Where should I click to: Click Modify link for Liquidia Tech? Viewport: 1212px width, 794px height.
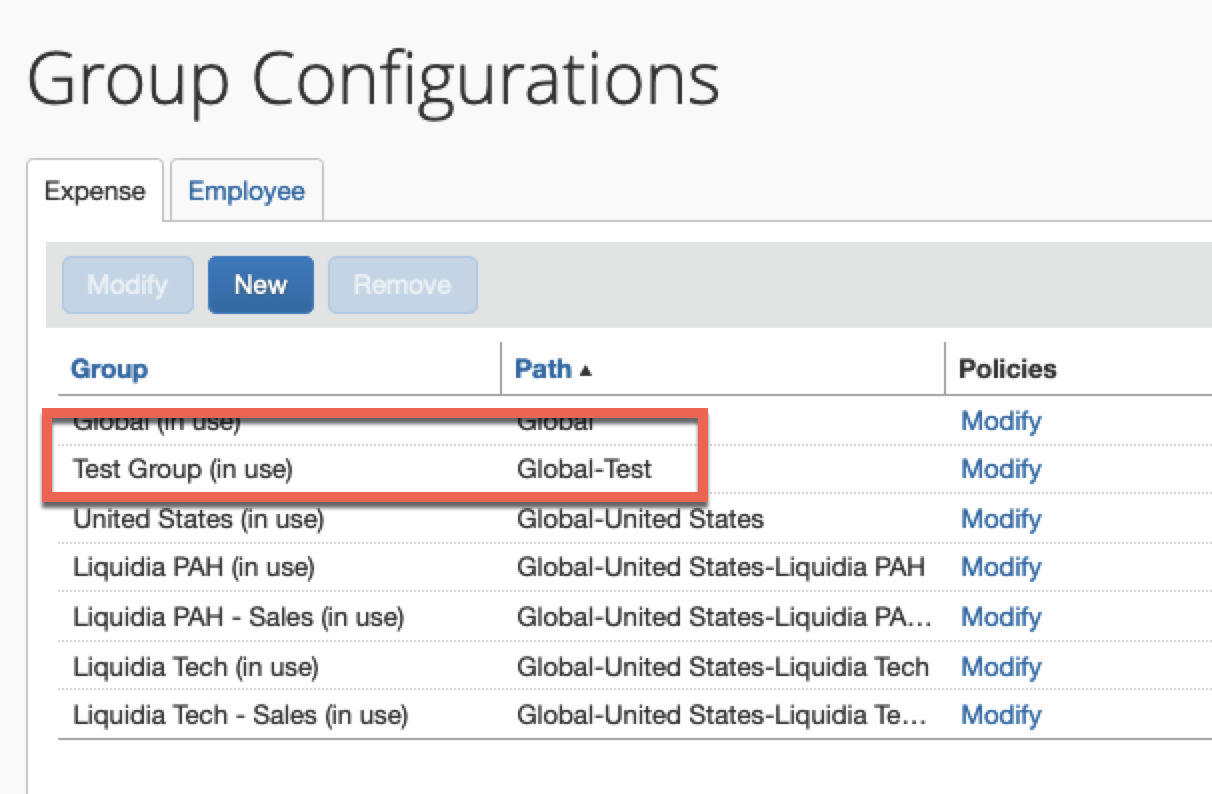click(x=1001, y=667)
